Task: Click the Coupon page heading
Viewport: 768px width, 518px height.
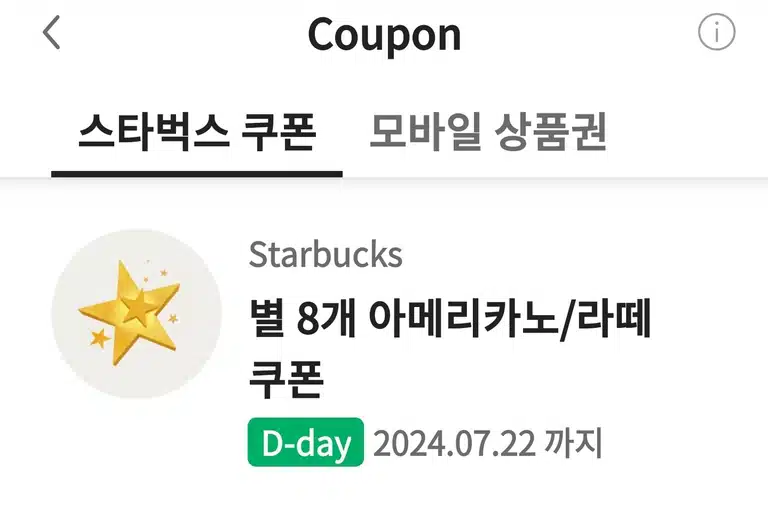Action: point(384,34)
